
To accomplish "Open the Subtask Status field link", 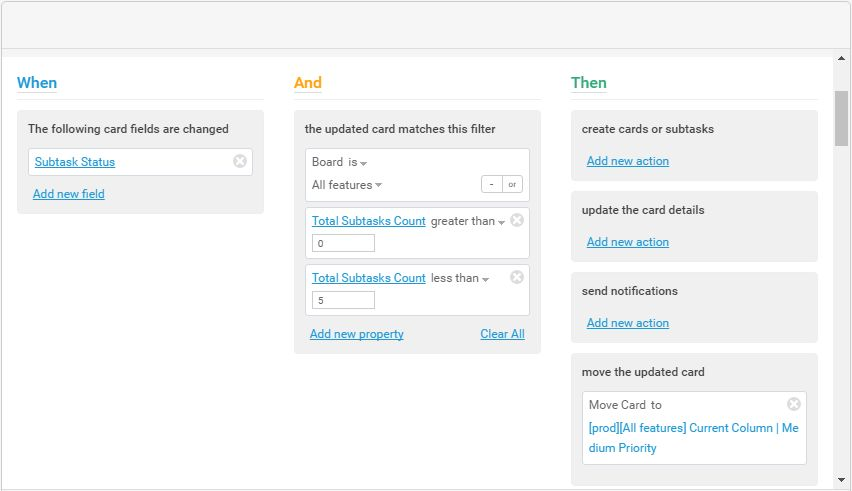I will 75,162.
